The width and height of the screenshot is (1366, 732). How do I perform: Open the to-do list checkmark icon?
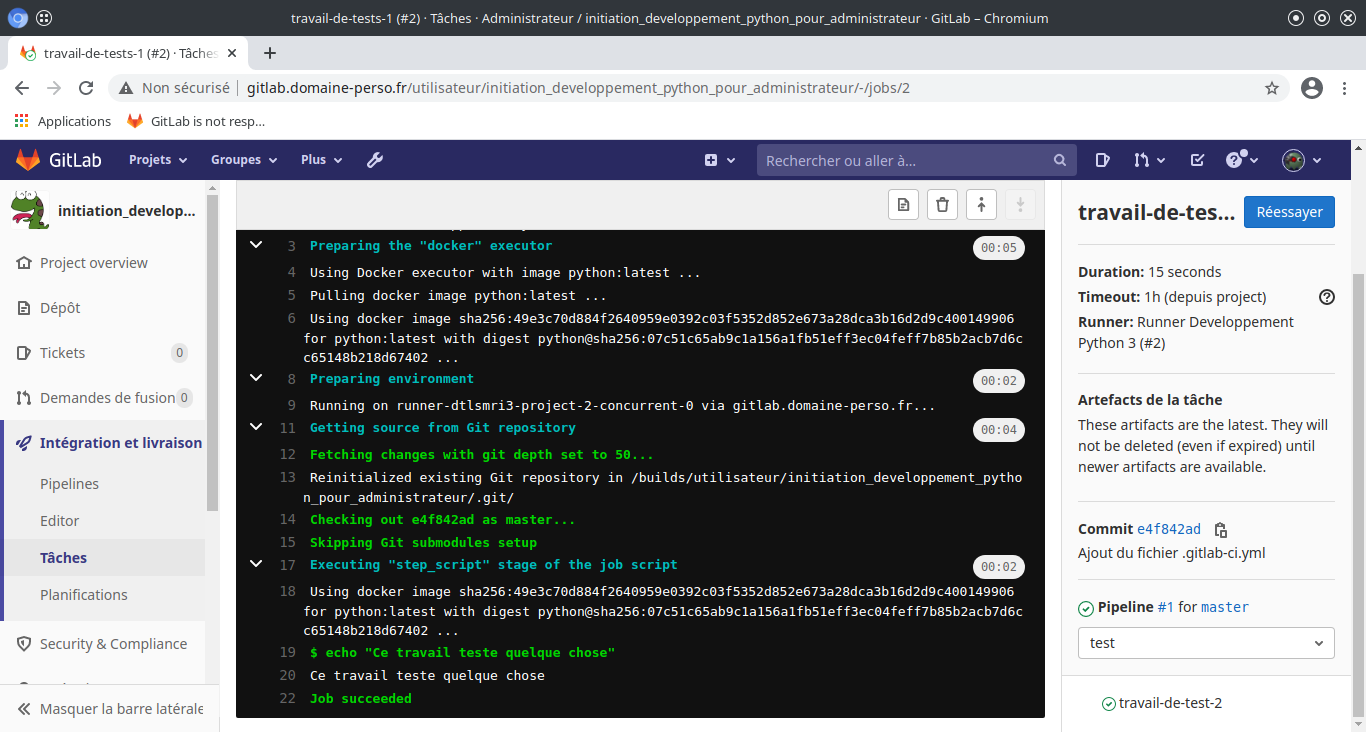(1197, 160)
